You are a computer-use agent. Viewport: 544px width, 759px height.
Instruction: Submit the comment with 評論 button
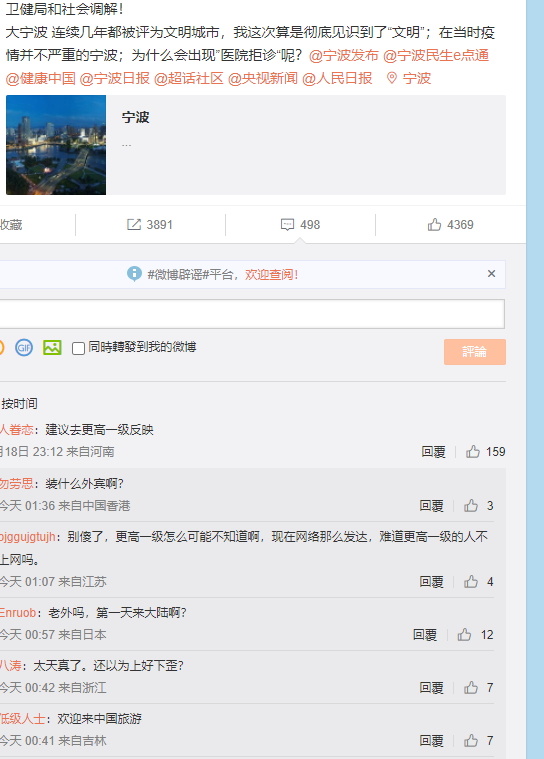[475, 352]
